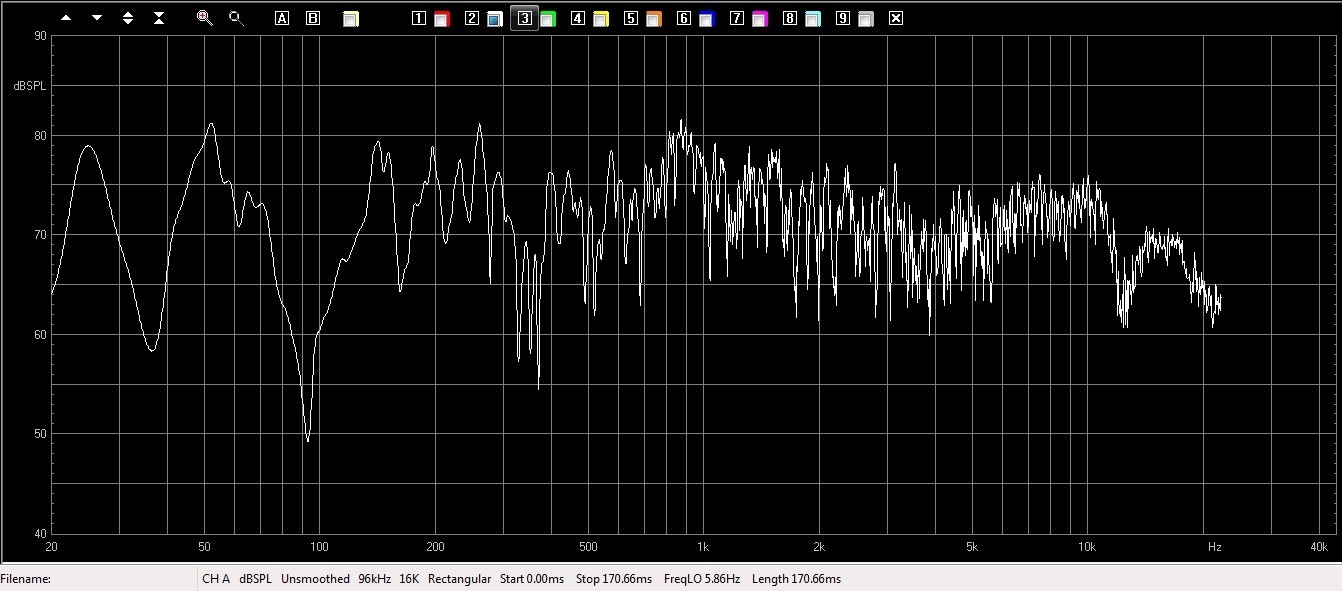1342x591 pixels.
Task: Click the X clear overlays button
Action: (x=895, y=18)
